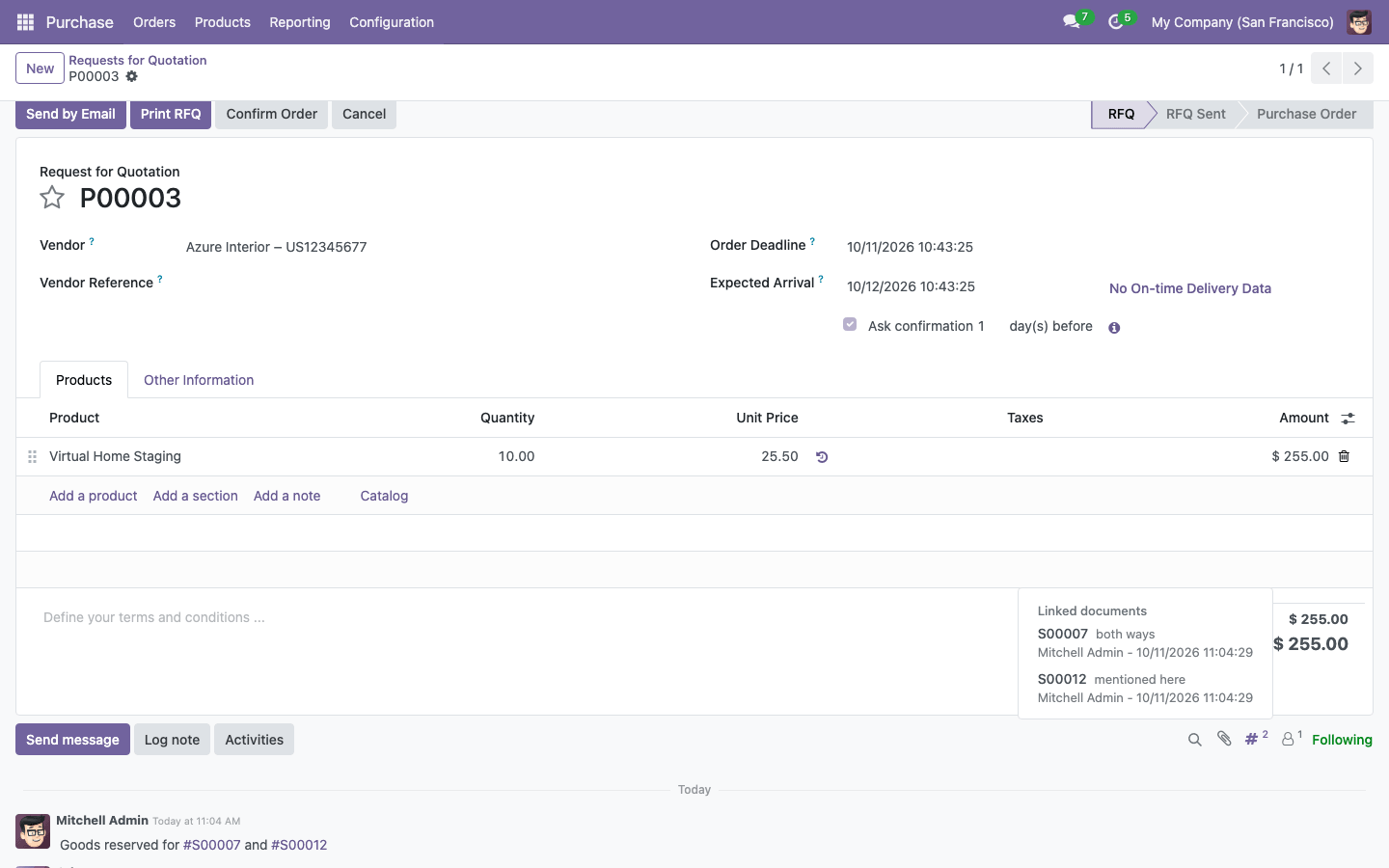
Task: Open linked document S00007 in the popup
Action: tap(1063, 634)
